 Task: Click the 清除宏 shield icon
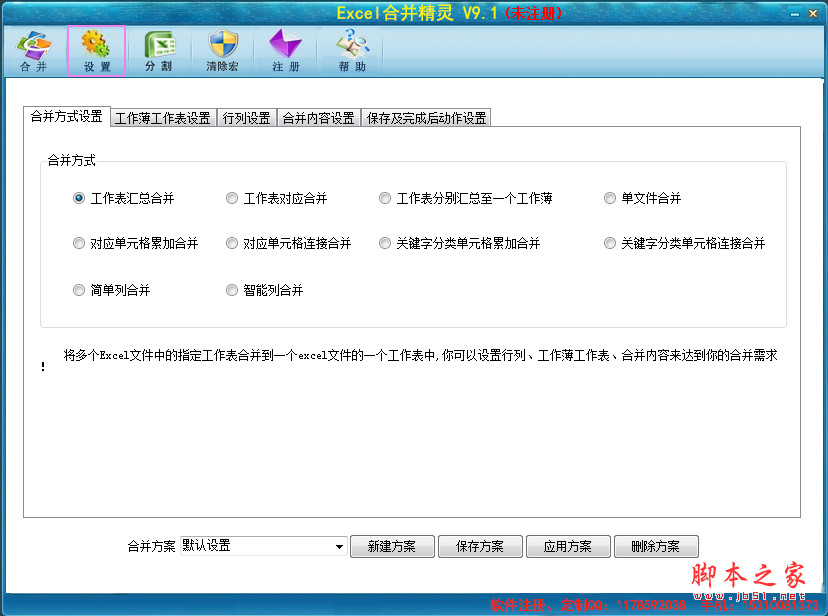[x=222, y=51]
